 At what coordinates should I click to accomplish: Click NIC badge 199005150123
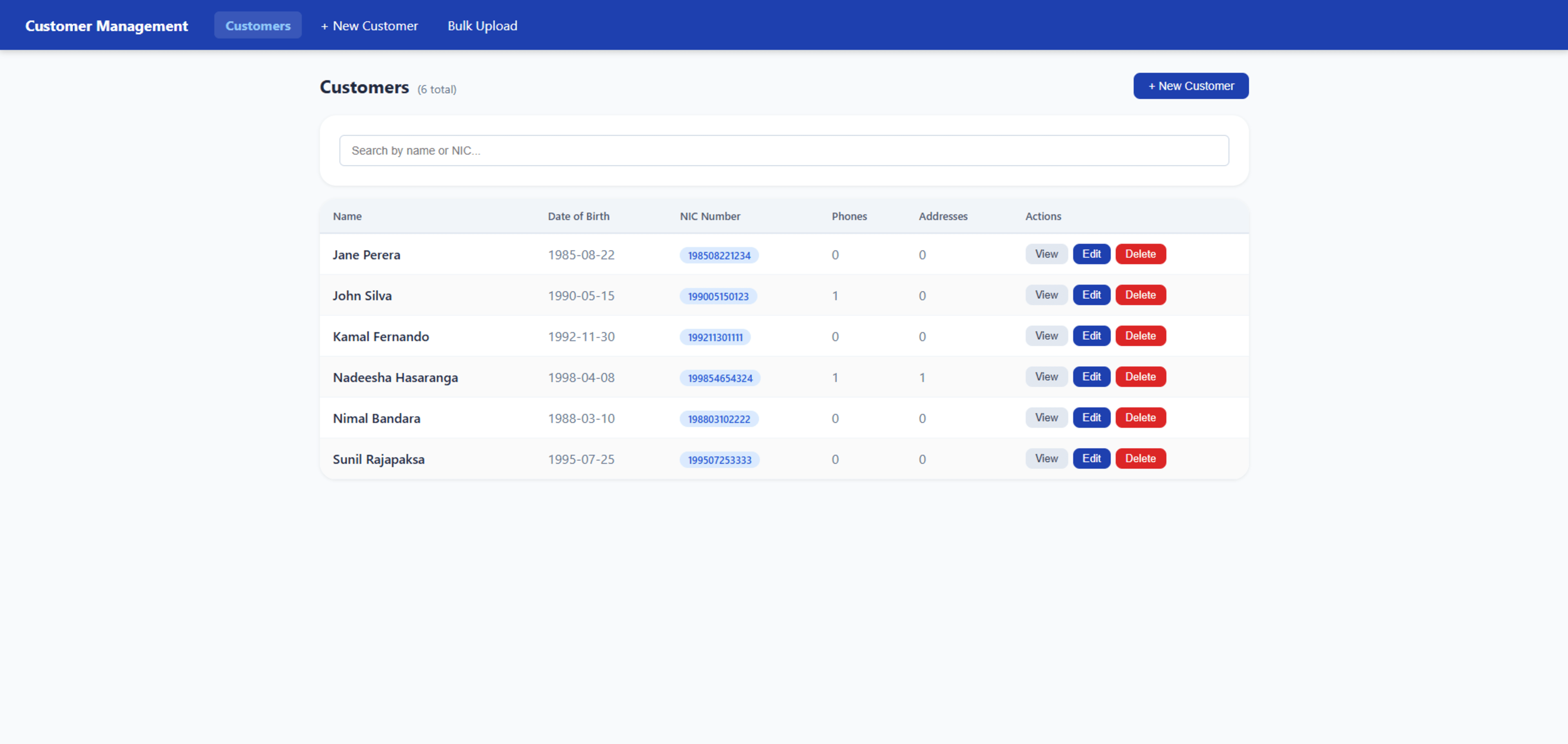(718, 296)
